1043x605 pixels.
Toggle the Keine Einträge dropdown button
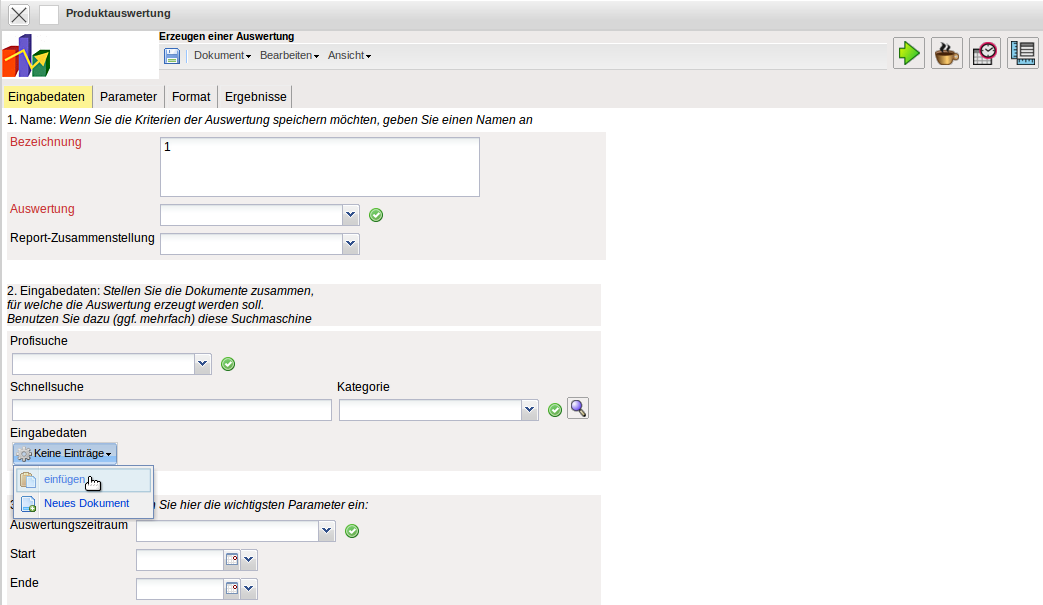pos(65,453)
